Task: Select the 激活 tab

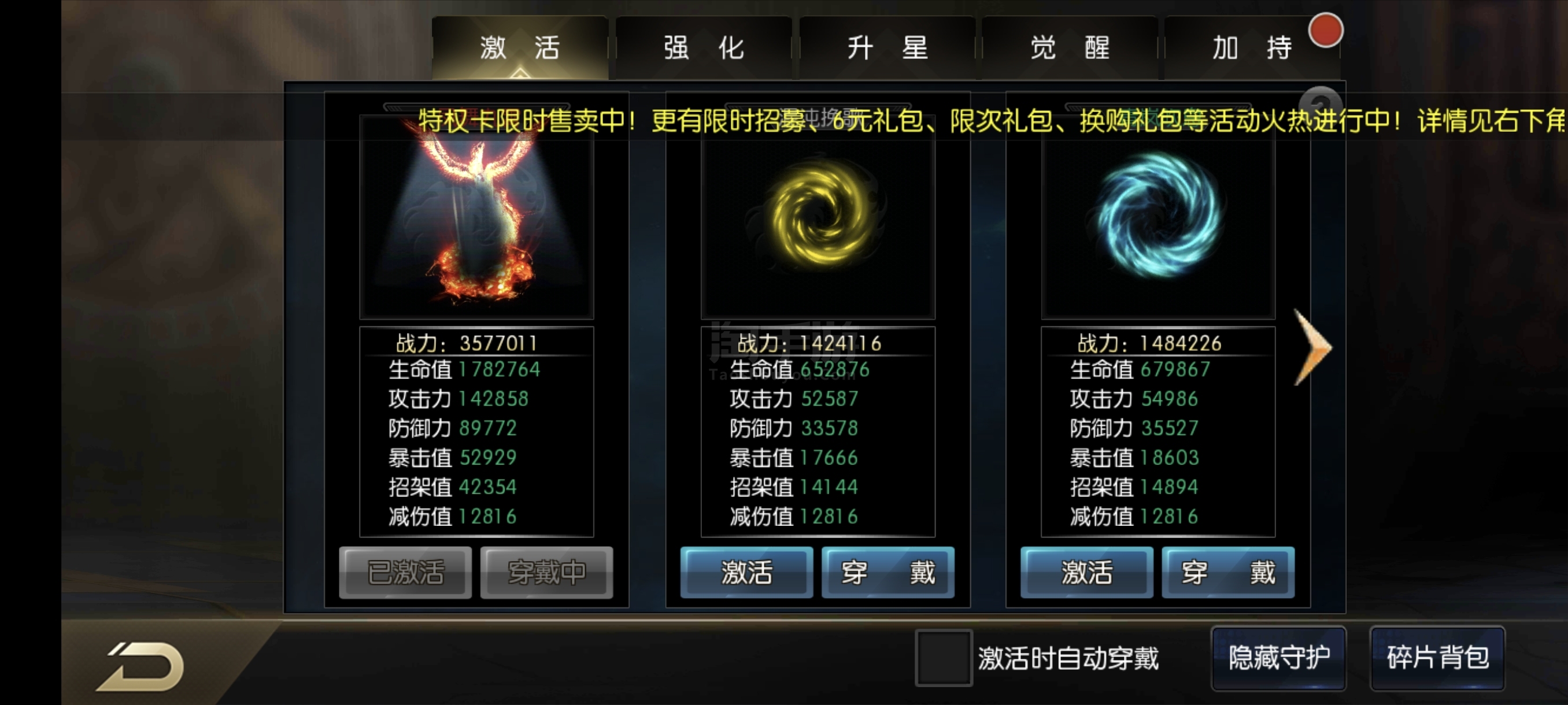Action: (520, 47)
